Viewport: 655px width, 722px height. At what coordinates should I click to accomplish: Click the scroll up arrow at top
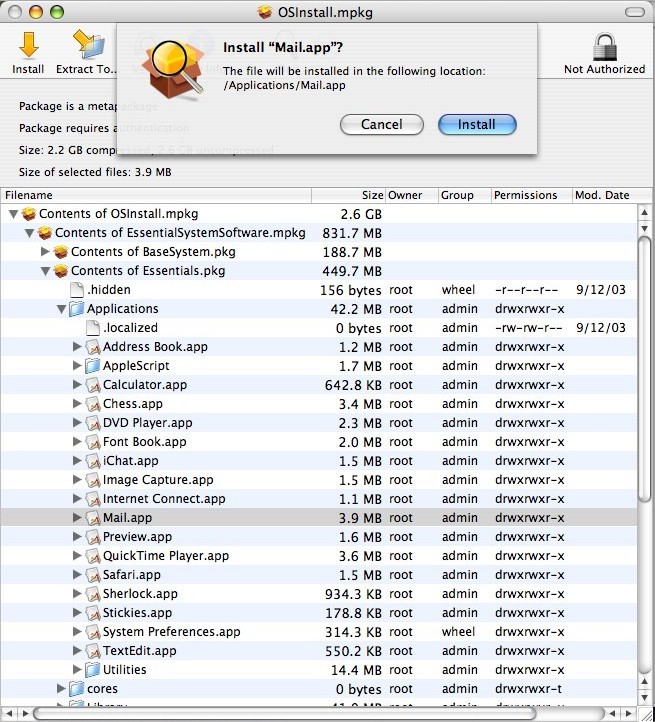(645, 212)
